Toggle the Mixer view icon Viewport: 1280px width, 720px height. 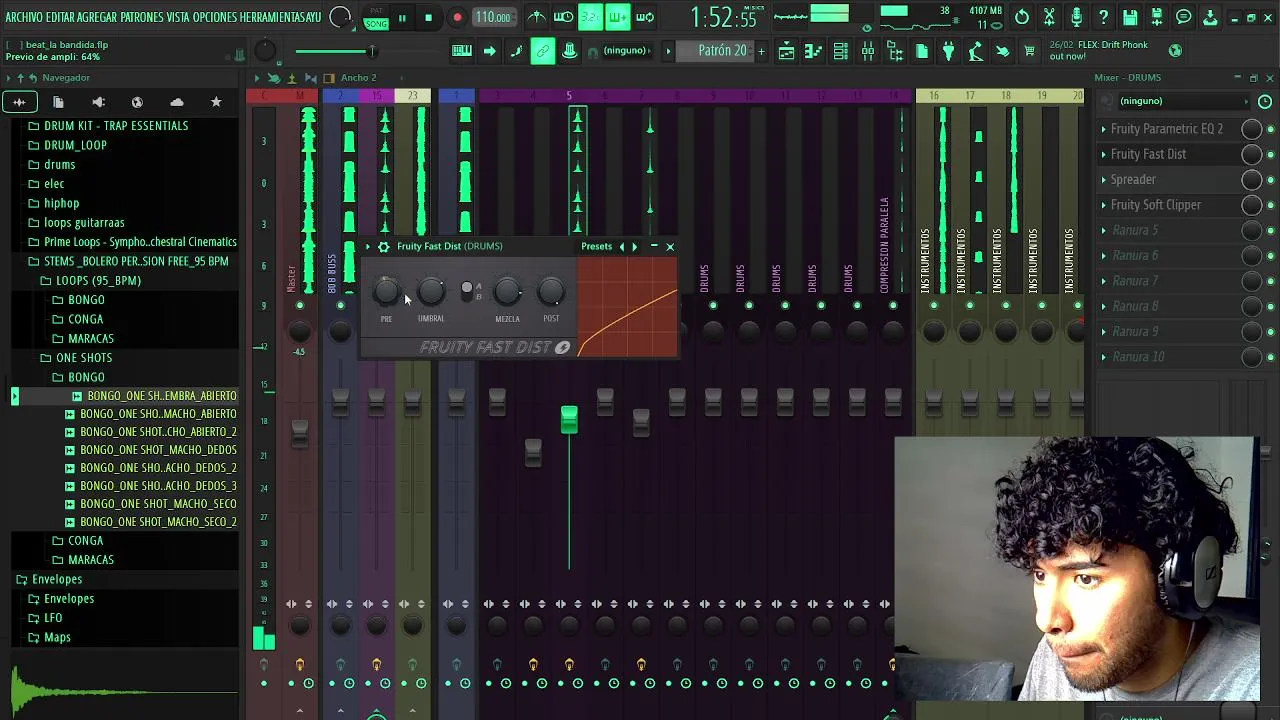tap(868, 51)
